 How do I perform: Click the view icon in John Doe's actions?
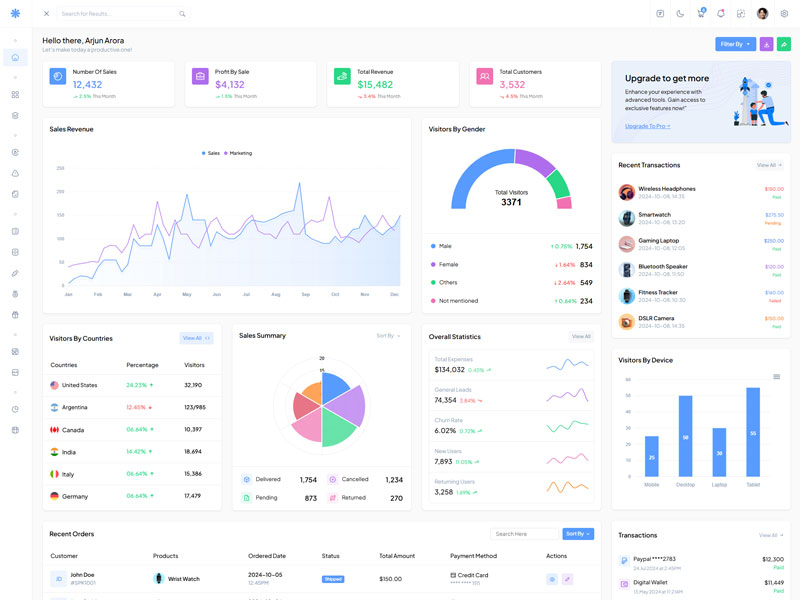(x=552, y=579)
